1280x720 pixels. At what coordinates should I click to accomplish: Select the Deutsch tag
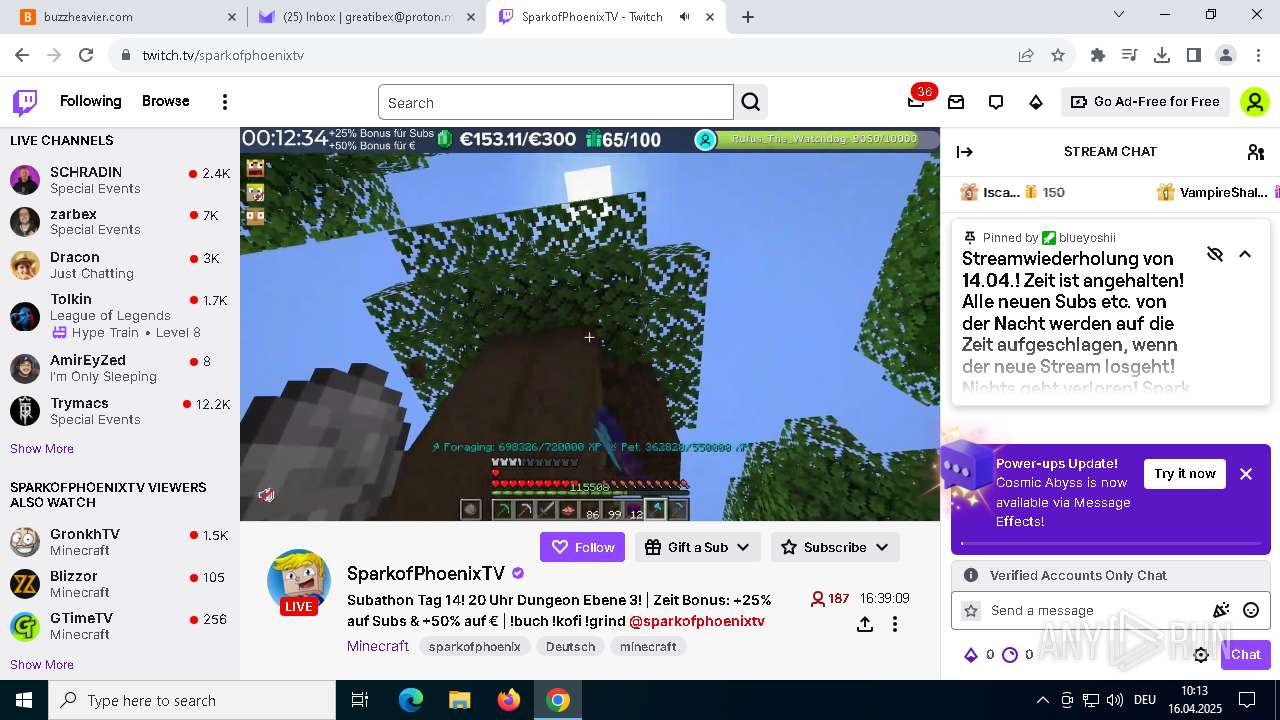(x=571, y=647)
